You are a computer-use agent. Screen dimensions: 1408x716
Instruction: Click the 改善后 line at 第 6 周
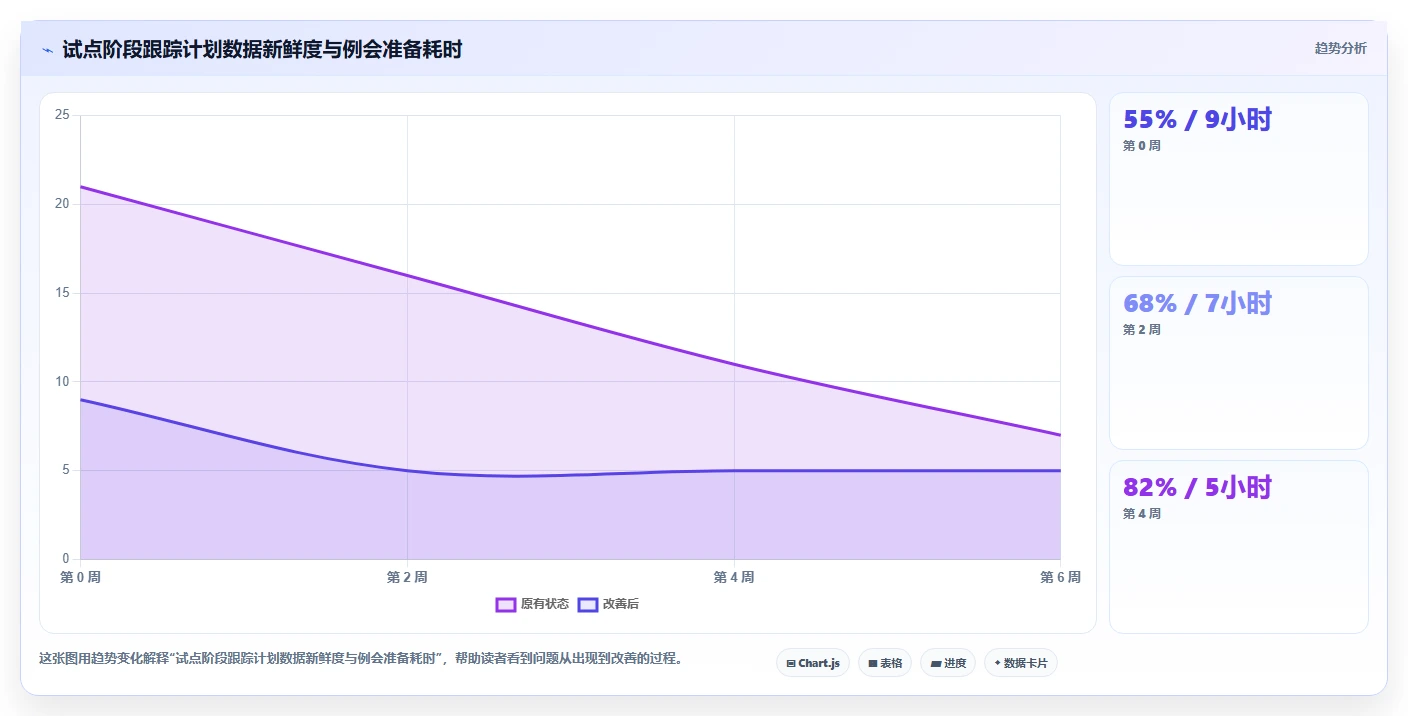(1059, 470)
